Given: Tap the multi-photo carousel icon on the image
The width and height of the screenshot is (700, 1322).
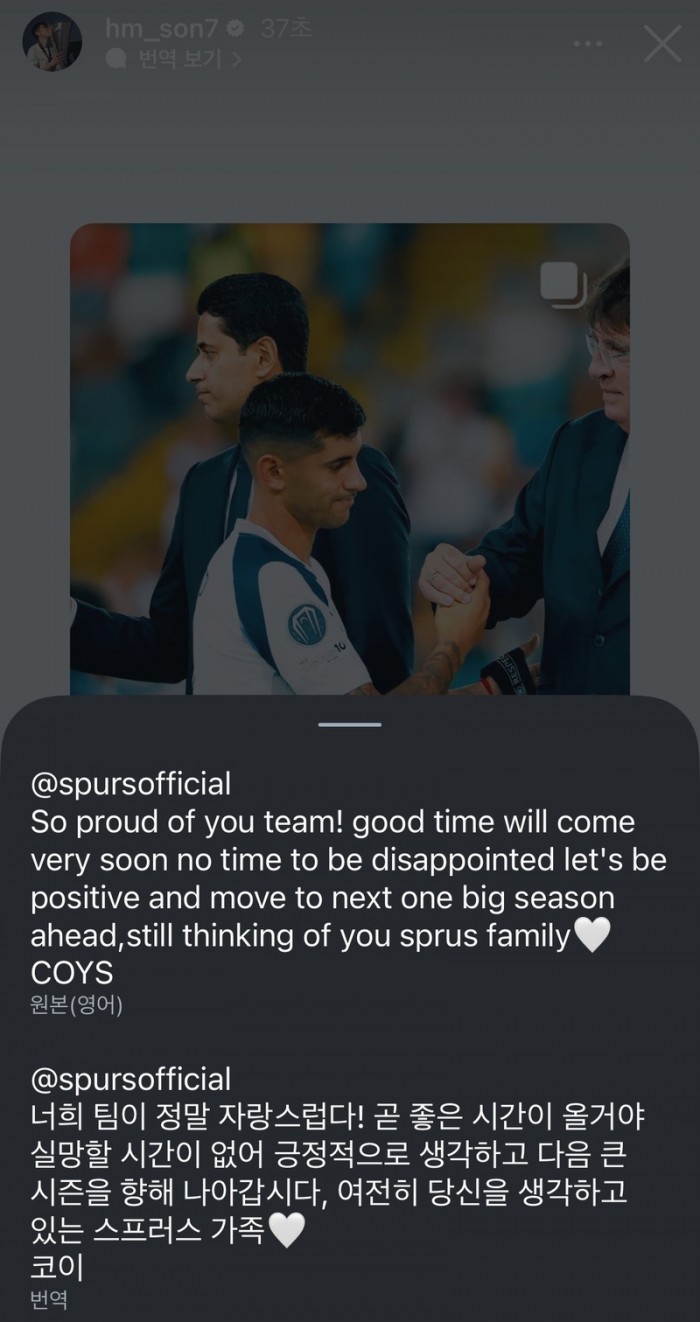Looking at the screenshot, I should pos(562,284).
